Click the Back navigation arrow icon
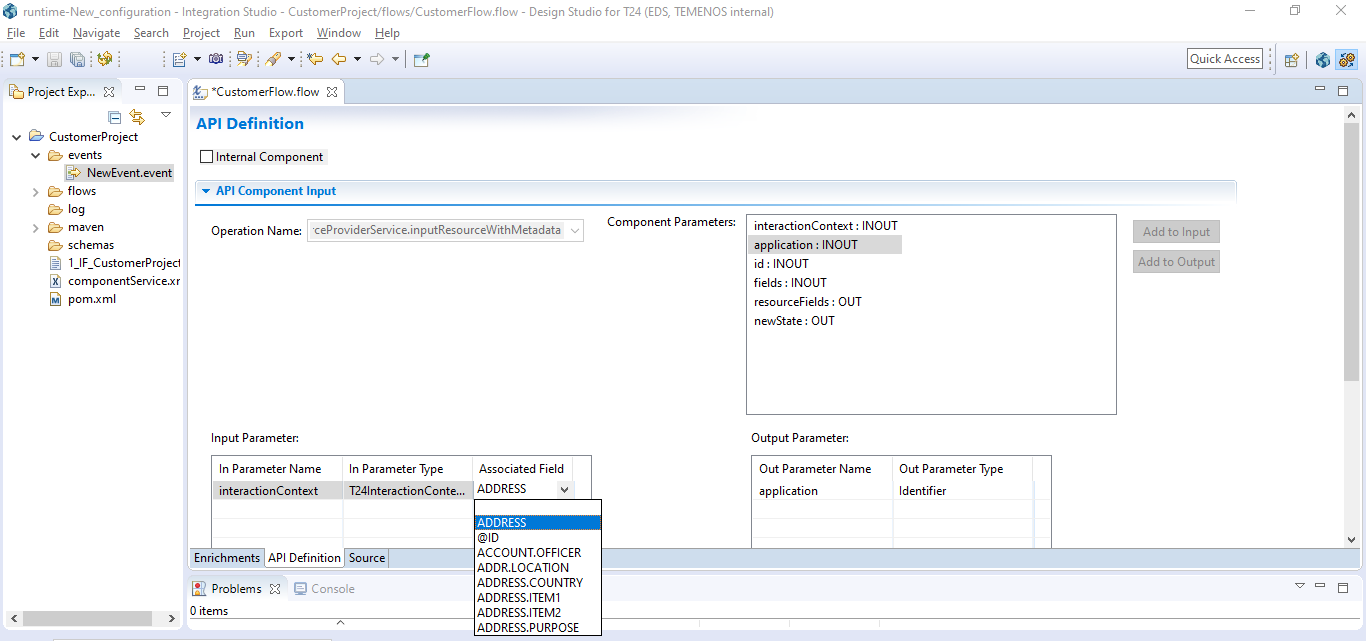1366x641 pixels. coord(339,60)
